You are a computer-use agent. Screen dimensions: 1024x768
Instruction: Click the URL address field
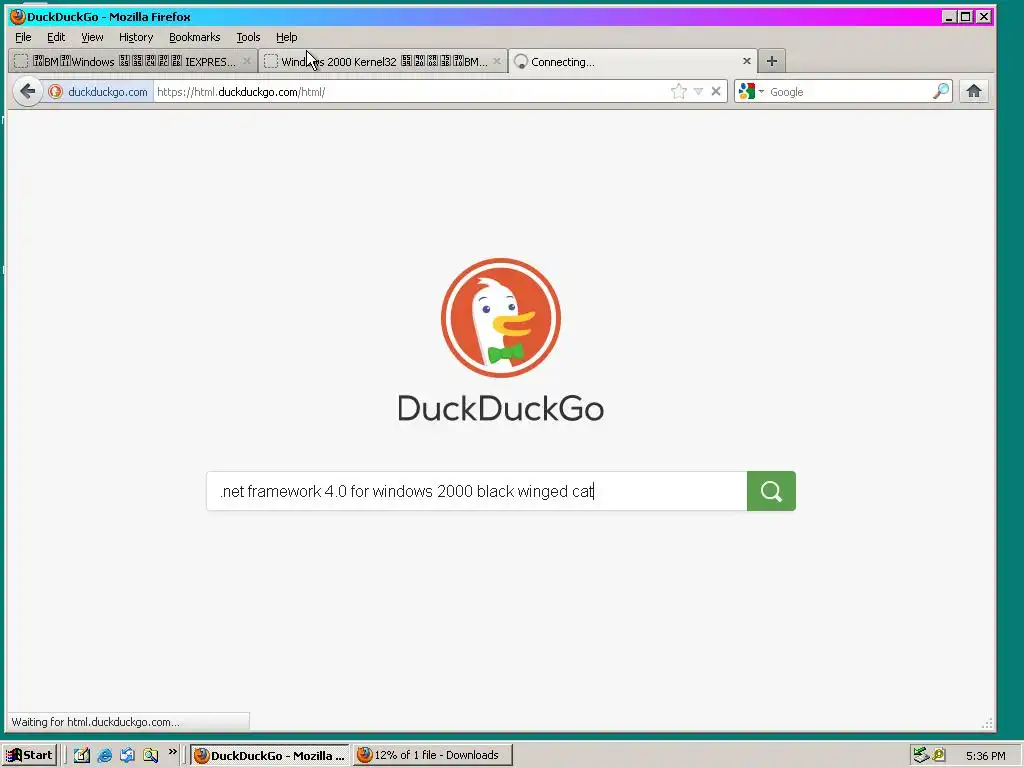click(411, 92)
